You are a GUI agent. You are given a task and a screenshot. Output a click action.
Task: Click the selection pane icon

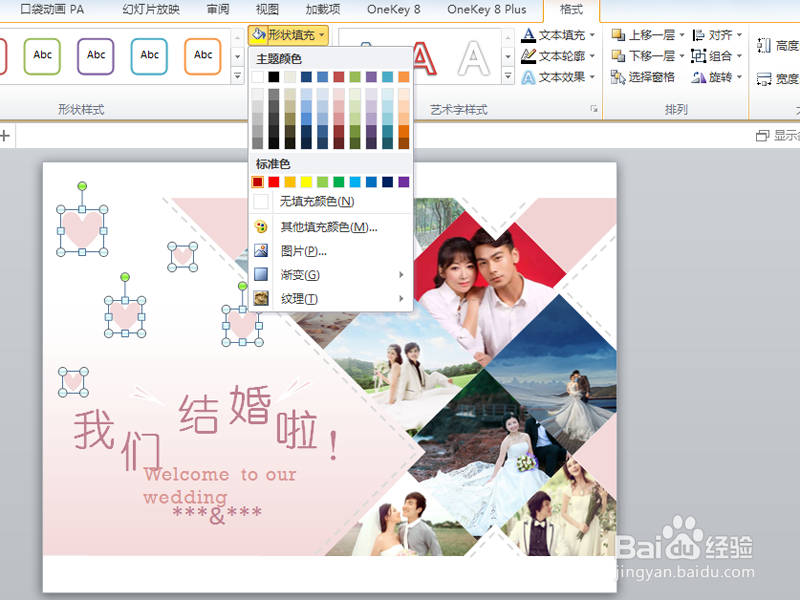click(618, 78)
